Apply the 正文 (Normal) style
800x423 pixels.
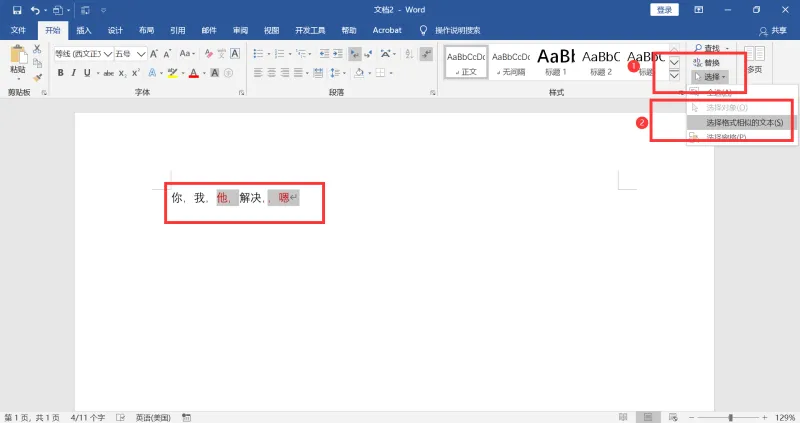point(466,63)
